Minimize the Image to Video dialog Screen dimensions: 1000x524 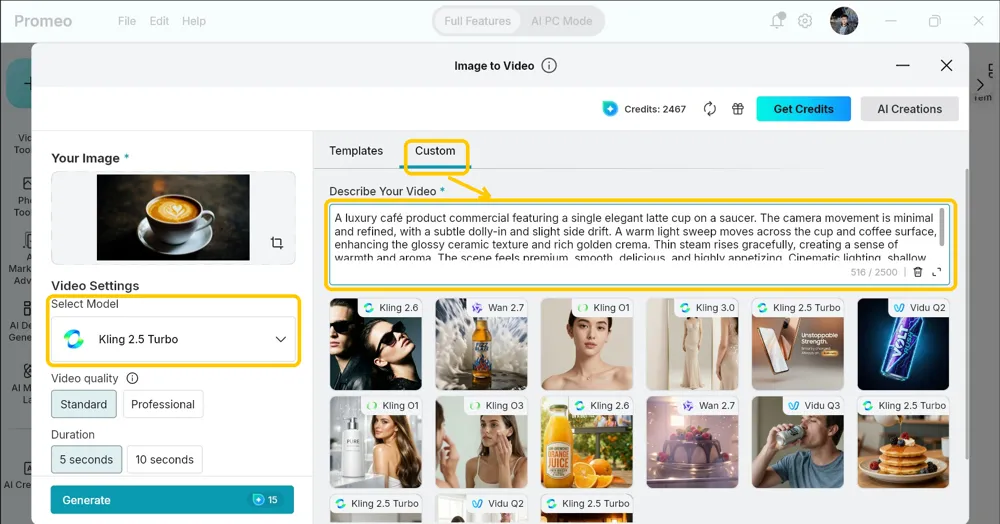(x=902, y=66)
